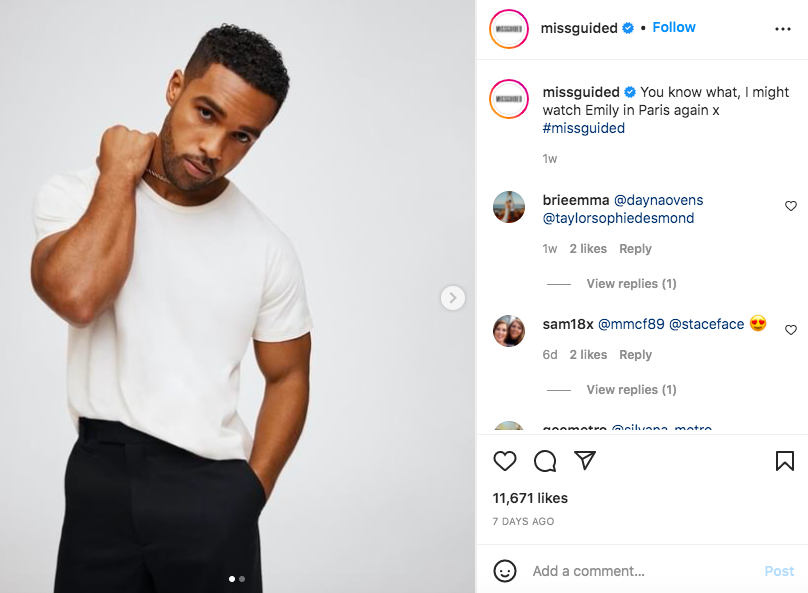
Task: Open the #missguided hashtag link
Action: pyautogui.click(x=584, y=128)
